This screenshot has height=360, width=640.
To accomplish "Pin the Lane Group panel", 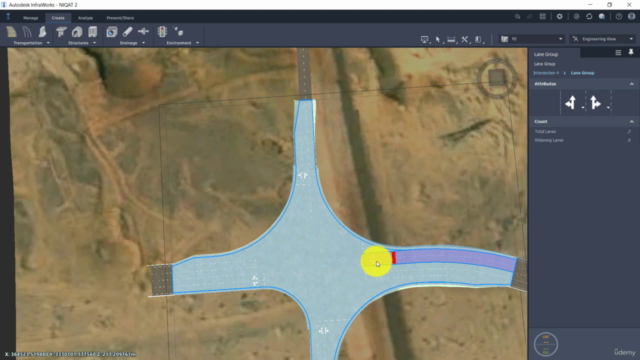I will [x=631, y=52].
